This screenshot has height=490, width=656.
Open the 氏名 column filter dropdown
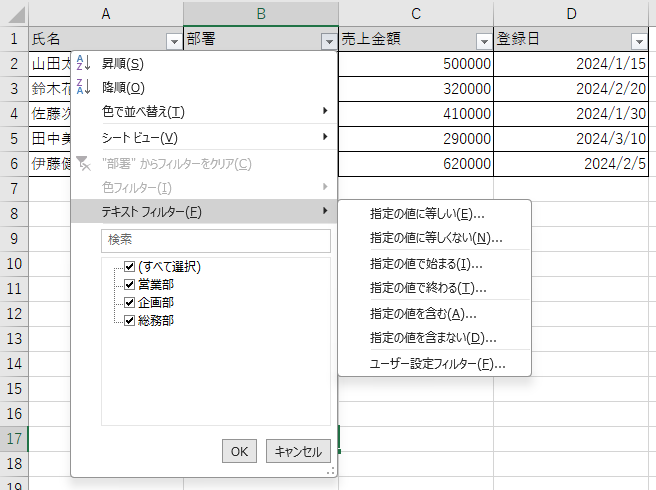point(174,41)
